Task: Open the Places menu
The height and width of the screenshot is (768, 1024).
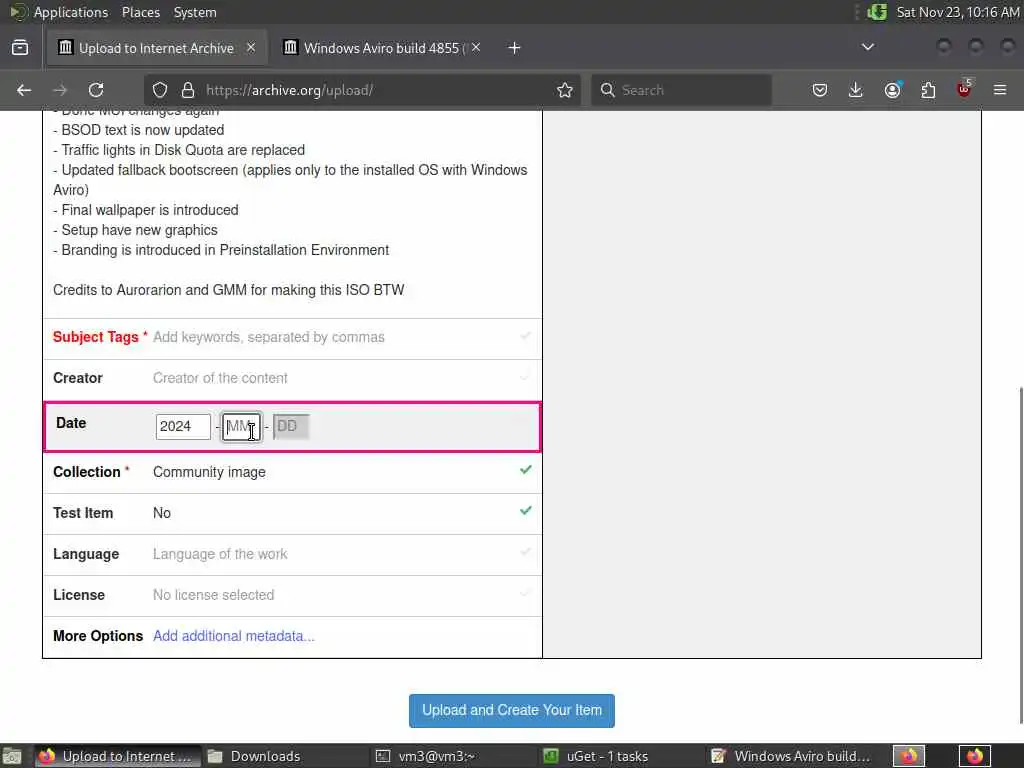Action: (x=141, y=12)
